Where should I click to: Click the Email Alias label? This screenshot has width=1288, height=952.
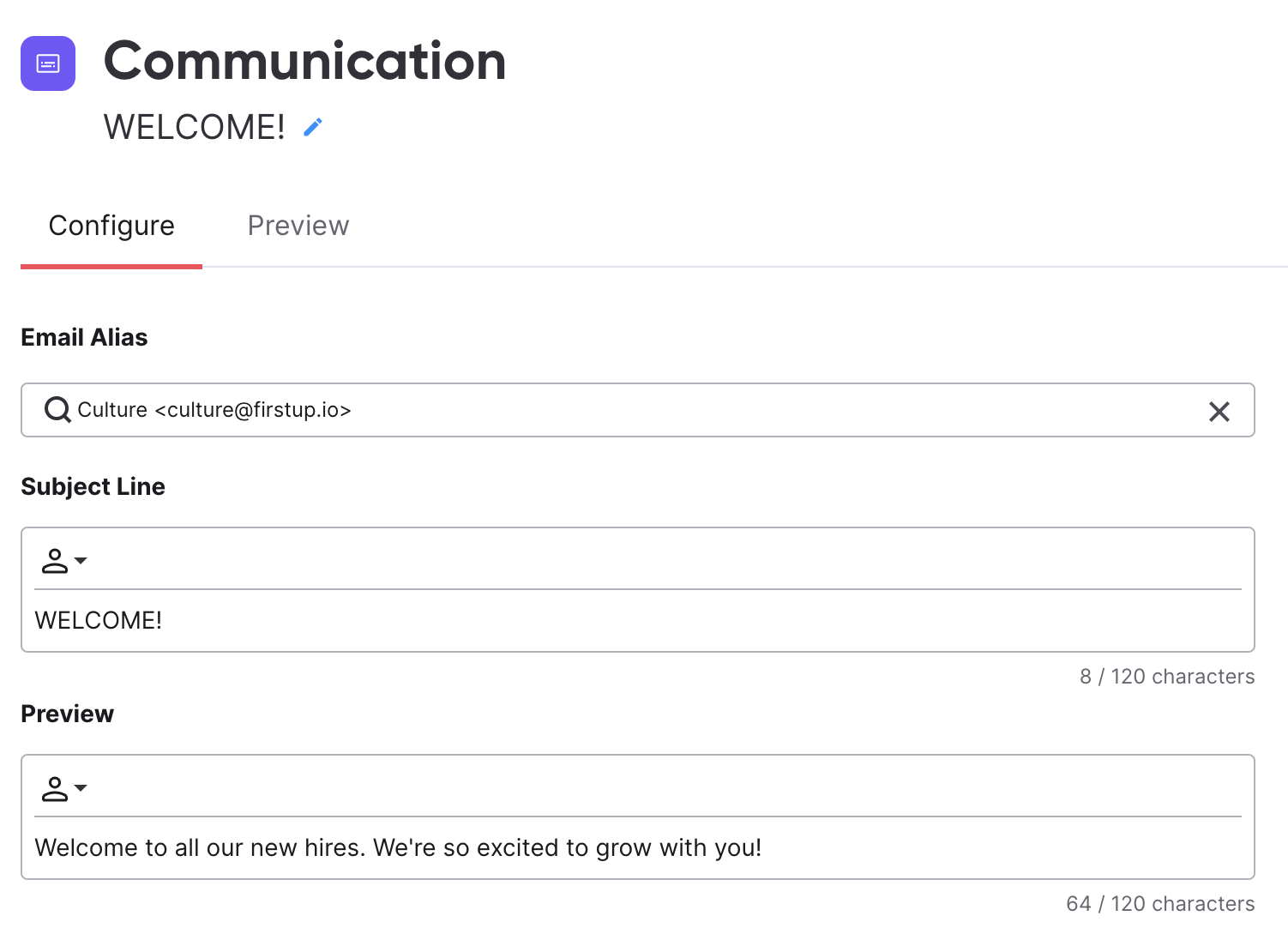(x=84, y=337)
